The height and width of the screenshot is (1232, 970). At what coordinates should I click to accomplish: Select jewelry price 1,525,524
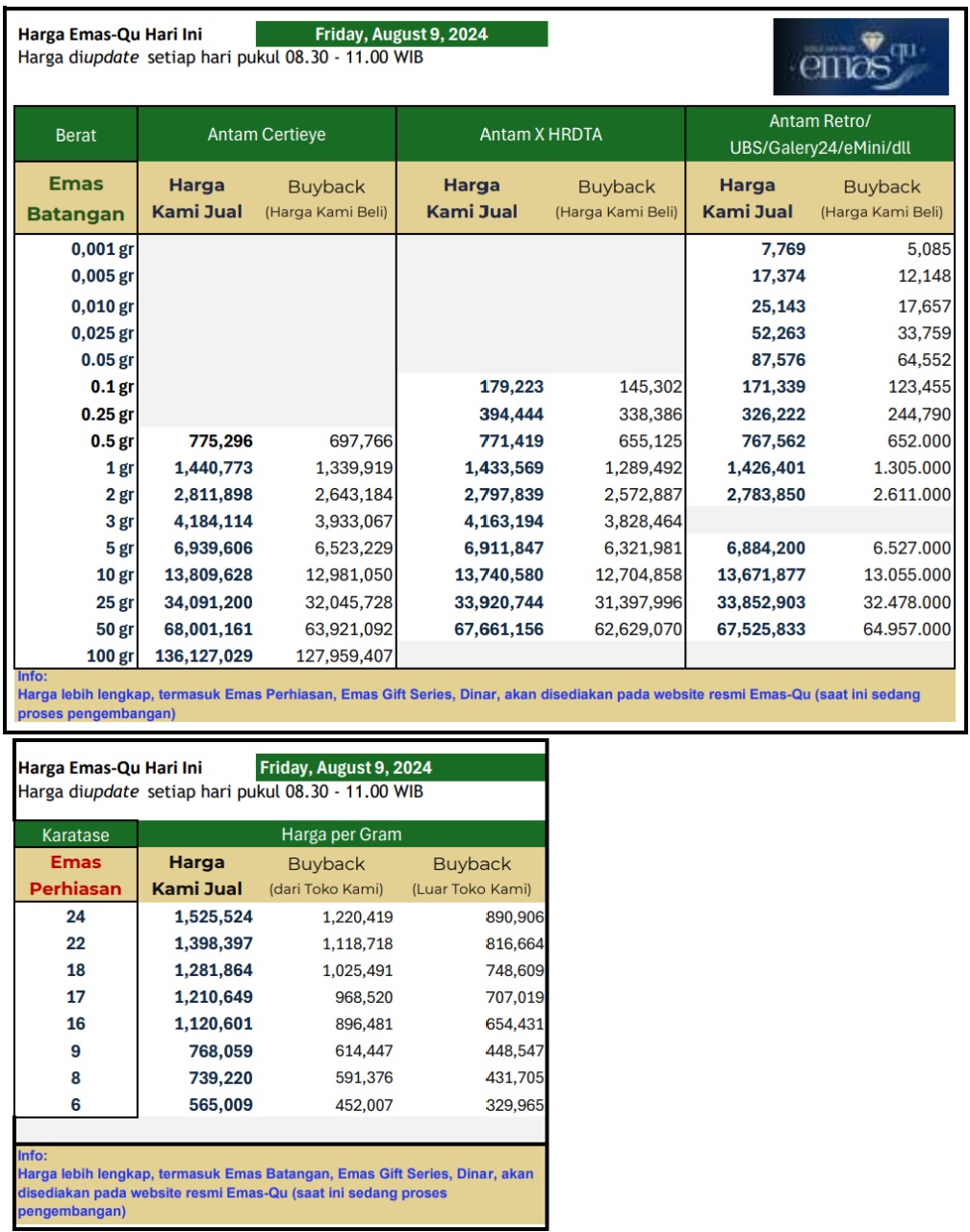(x=214, y=917)
